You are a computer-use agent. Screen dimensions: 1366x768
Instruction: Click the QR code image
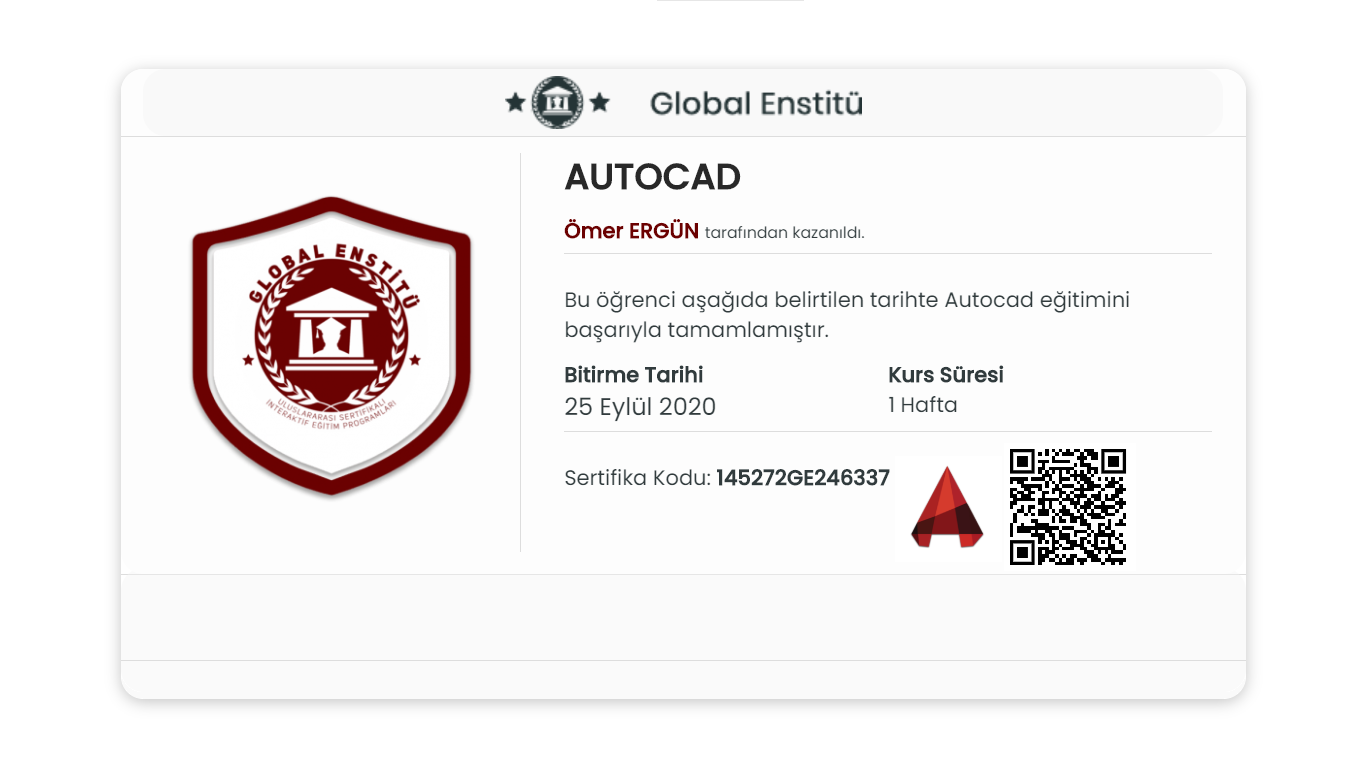point(1068,507)
